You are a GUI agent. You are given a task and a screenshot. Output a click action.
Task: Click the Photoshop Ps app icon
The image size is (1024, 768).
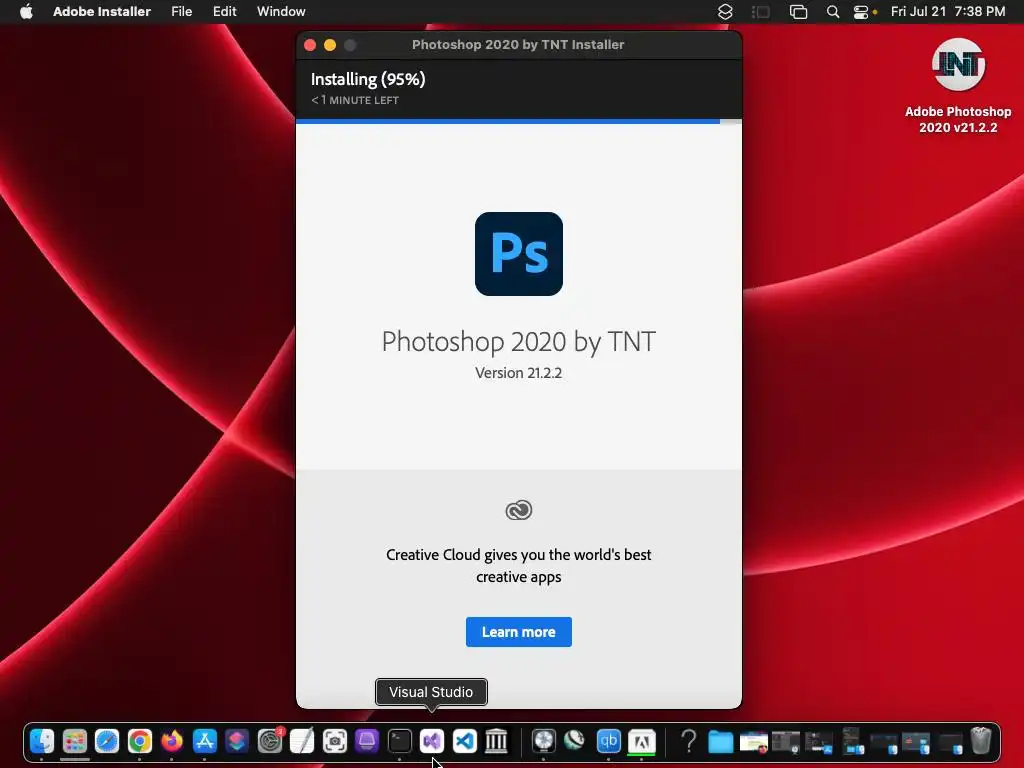519,254
